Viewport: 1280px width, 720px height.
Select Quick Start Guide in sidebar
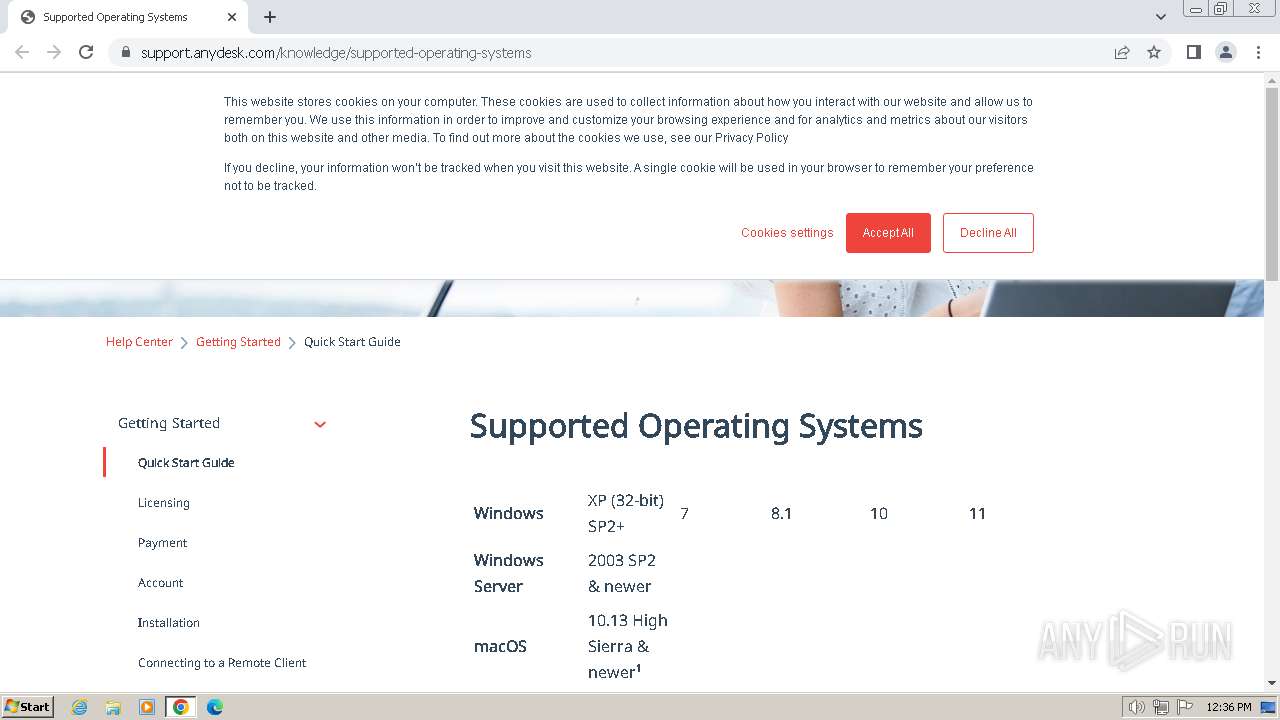186,463
